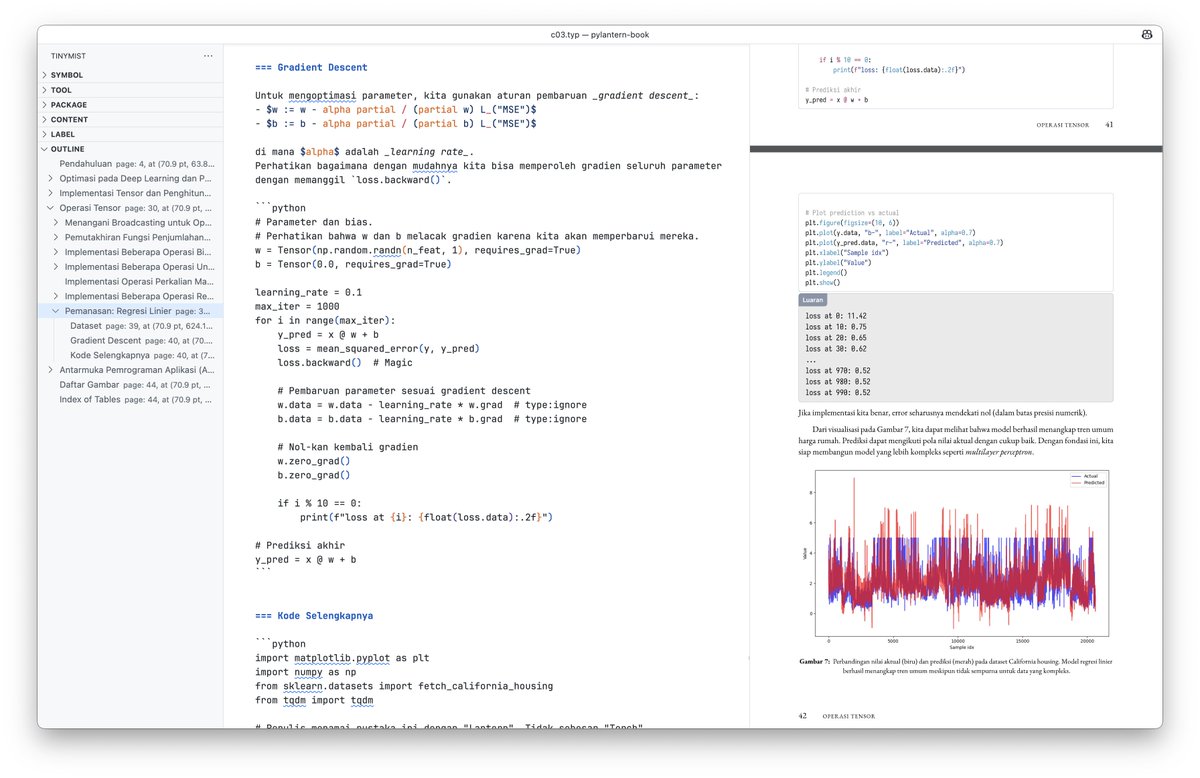
Task: Expand Menangani Broadcasting outline item
Action: pos(56,222)
